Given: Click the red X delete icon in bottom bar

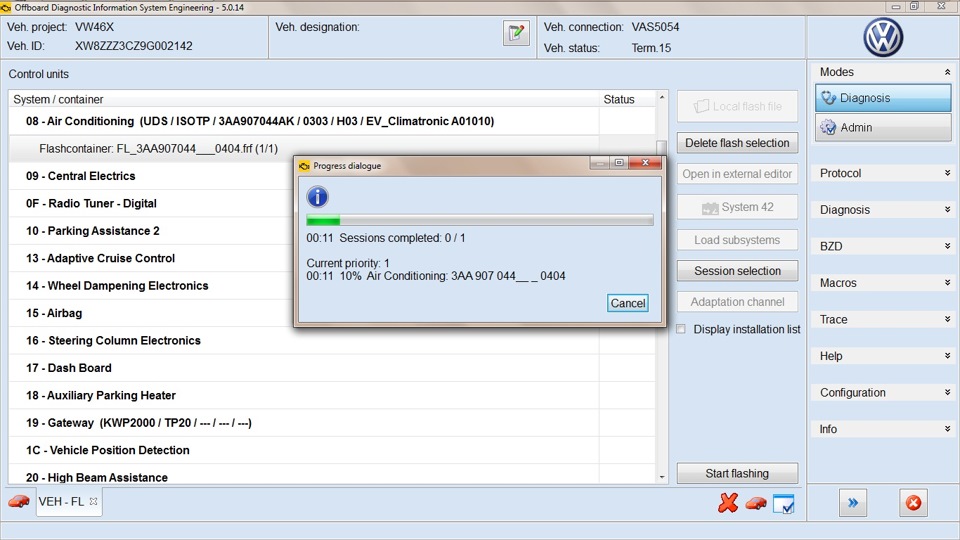Looking at the screenshot, I should click(727, 503).
